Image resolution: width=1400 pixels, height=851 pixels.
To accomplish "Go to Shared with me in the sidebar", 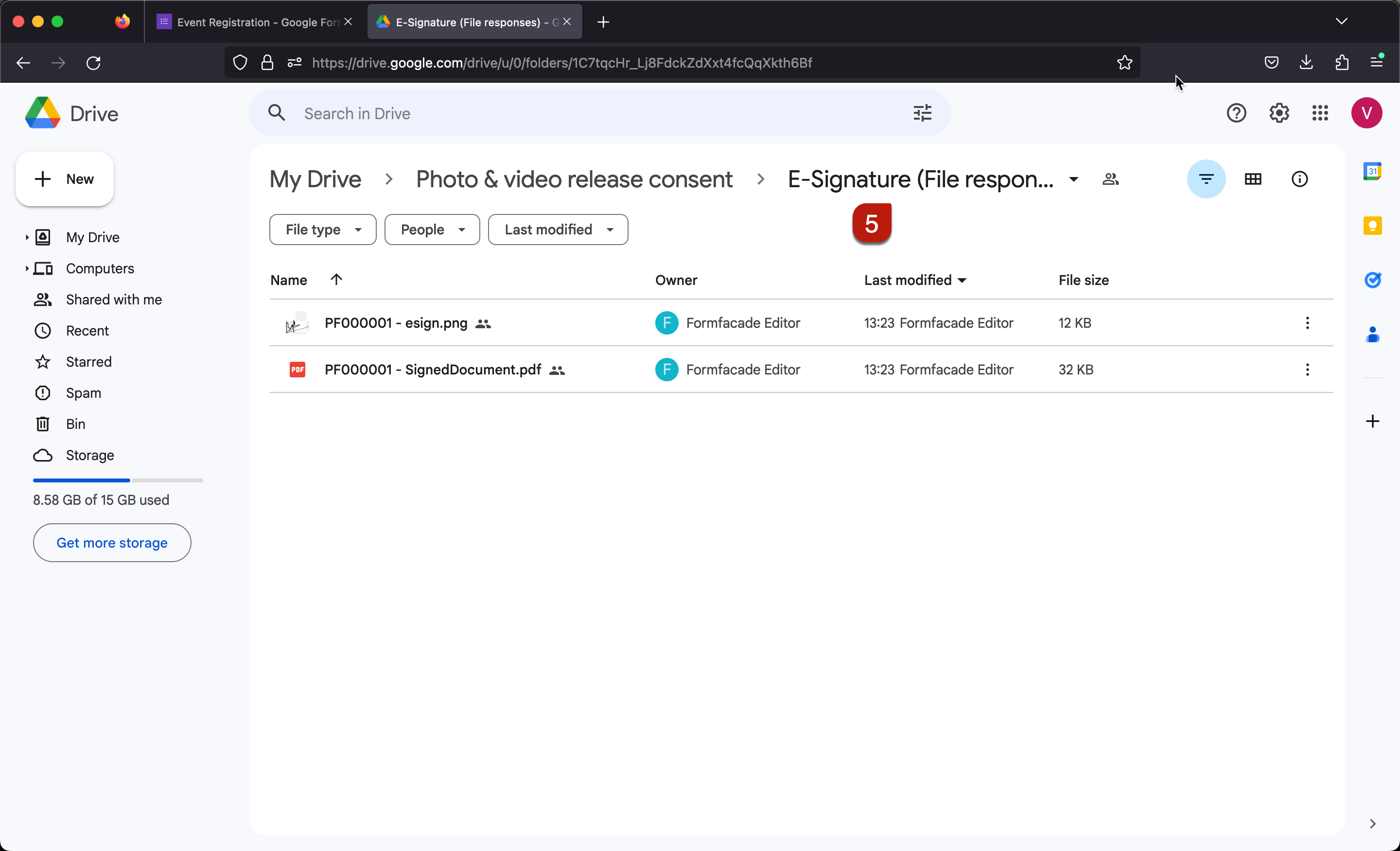I will [x=113, y=300].
